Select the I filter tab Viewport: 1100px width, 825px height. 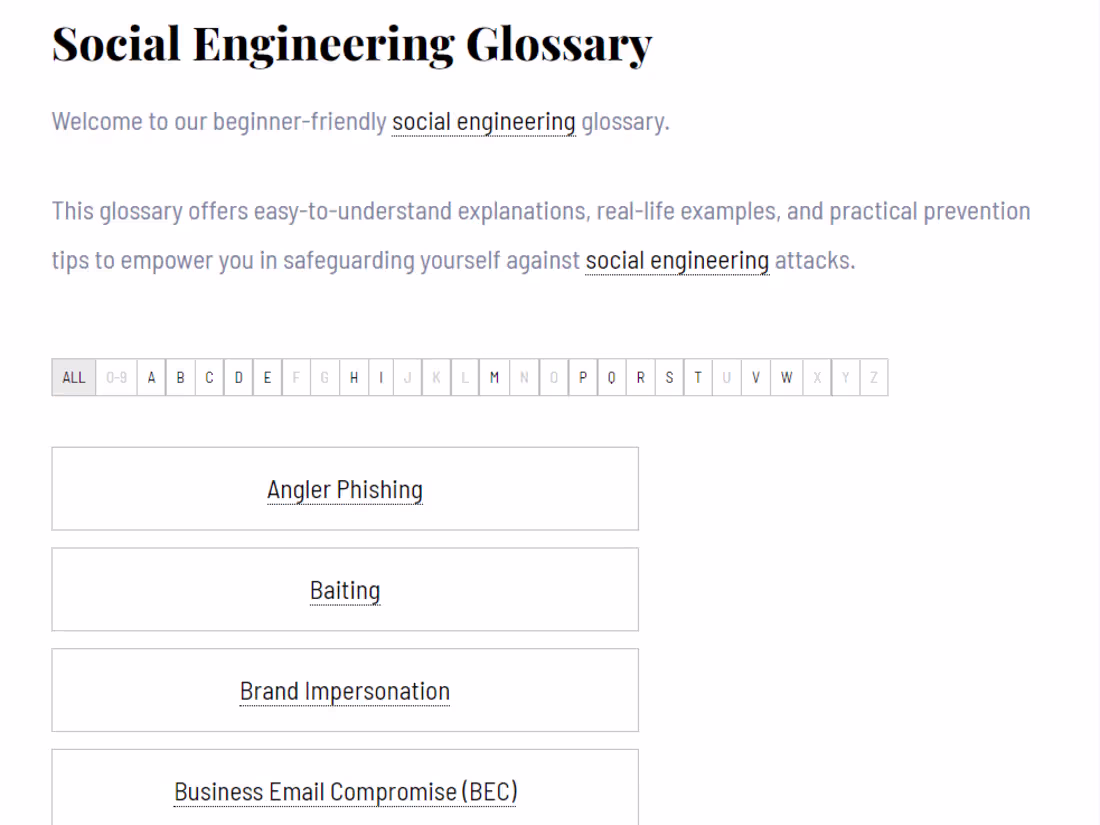pos(381,377)
